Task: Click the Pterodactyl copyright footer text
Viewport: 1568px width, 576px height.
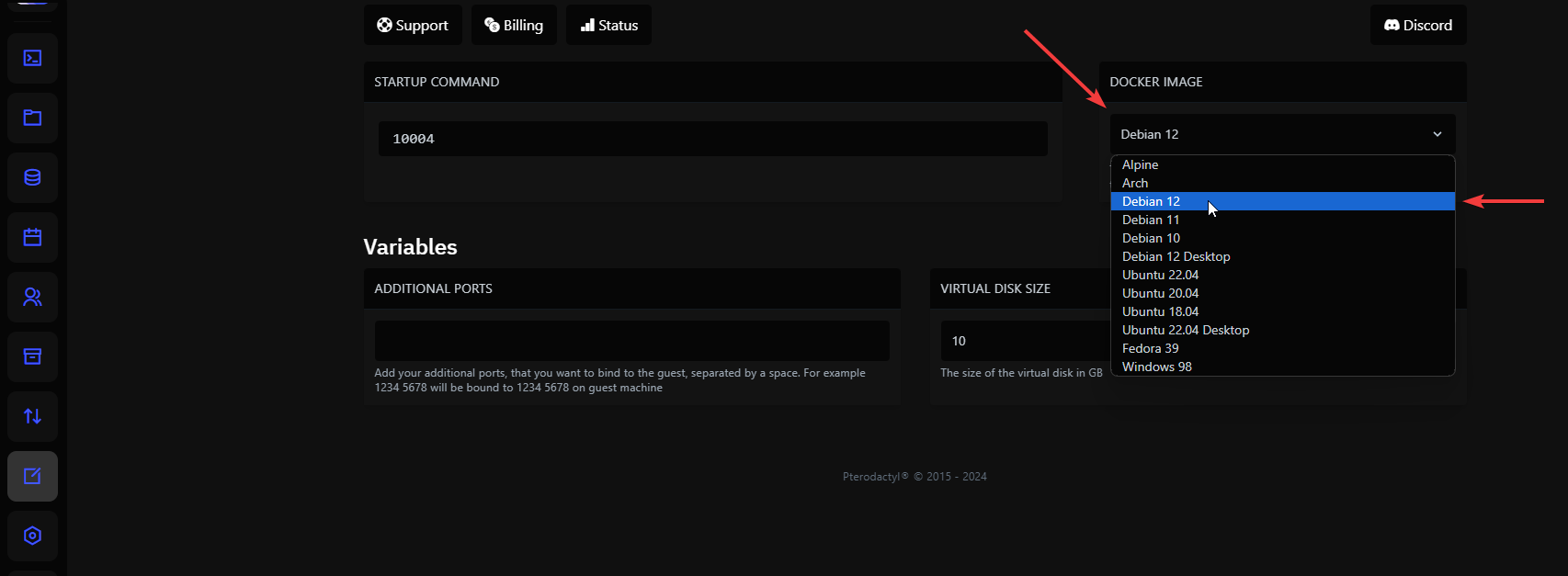Action: point(915,477)
